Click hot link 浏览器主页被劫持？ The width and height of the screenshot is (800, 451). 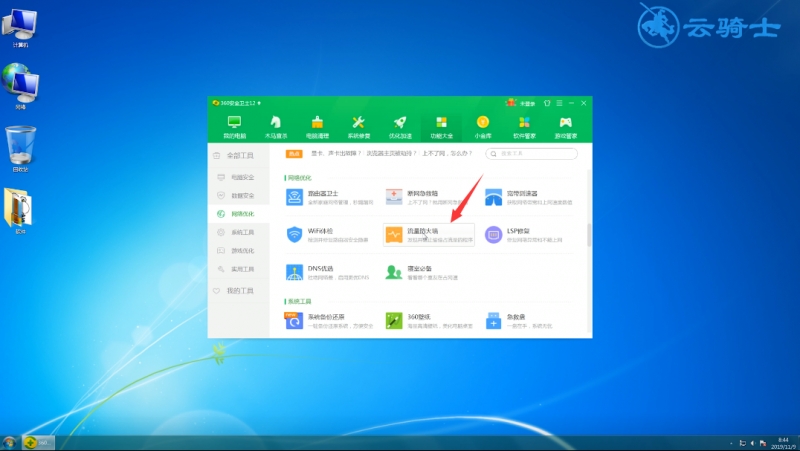[391, 154]
